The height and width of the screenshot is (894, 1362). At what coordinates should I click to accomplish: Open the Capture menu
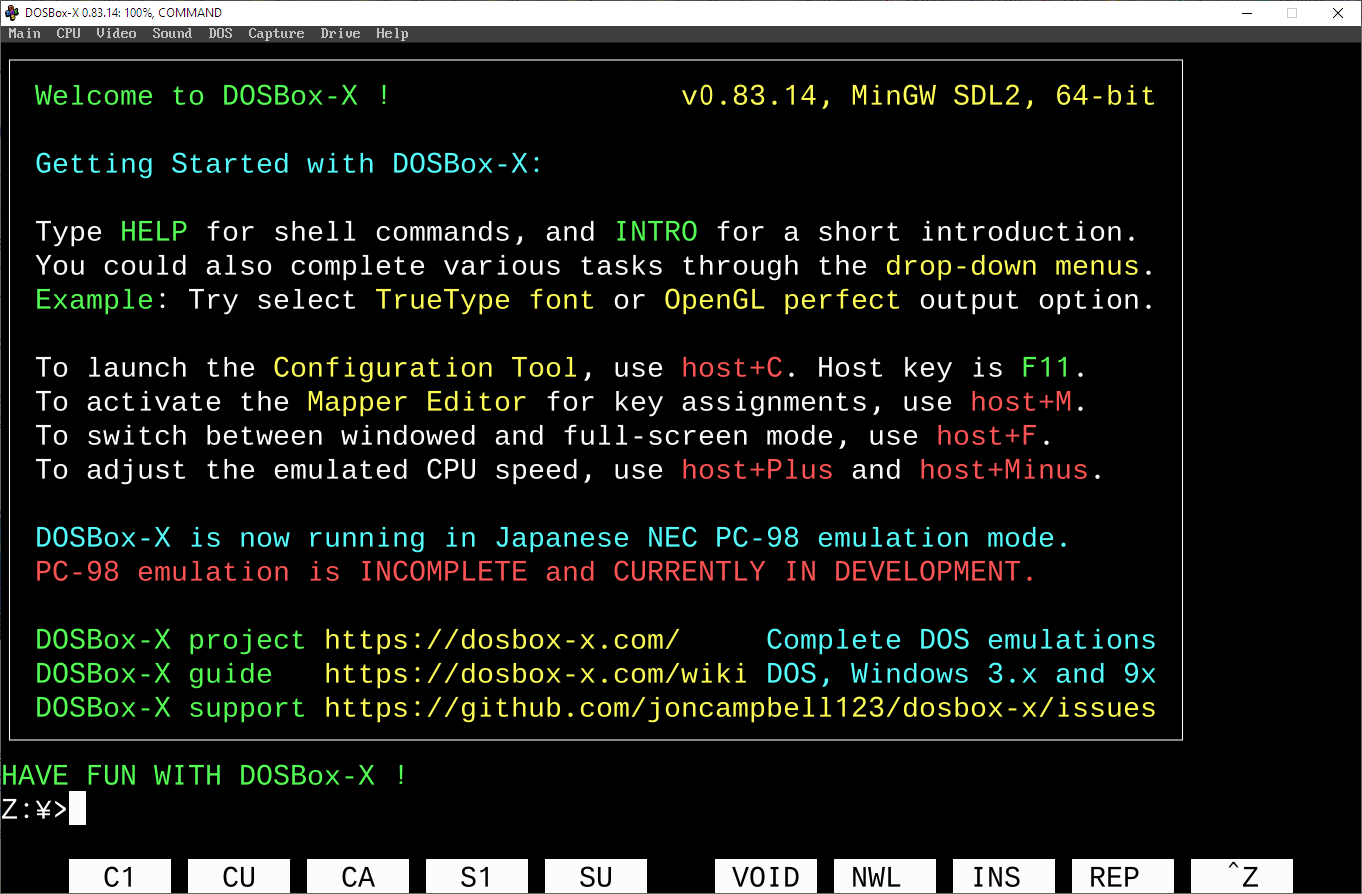pyautogui.click(x=276, y=33)
